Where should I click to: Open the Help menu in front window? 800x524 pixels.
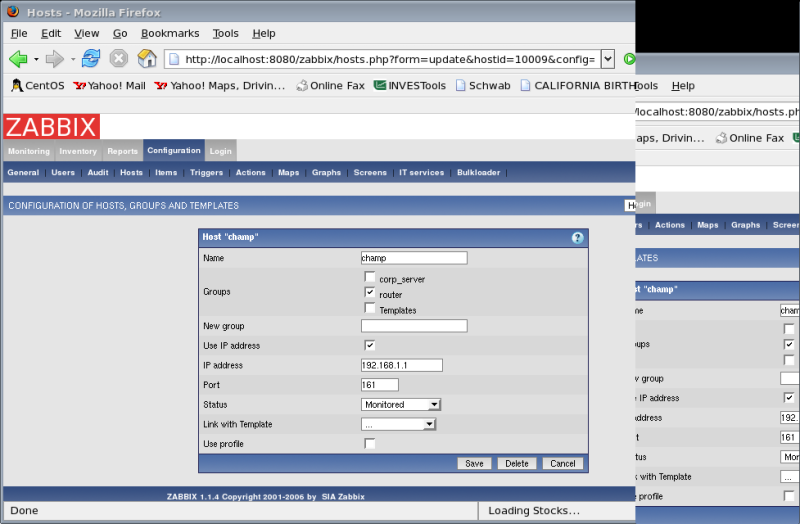(x=264, y=33)
